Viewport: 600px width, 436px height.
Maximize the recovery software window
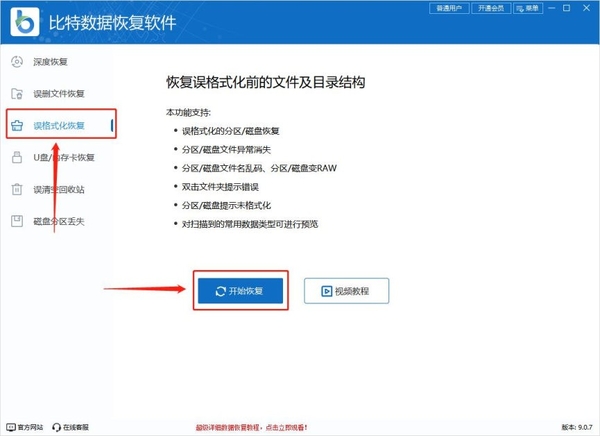pyautogui.click(x=567, y=8)
